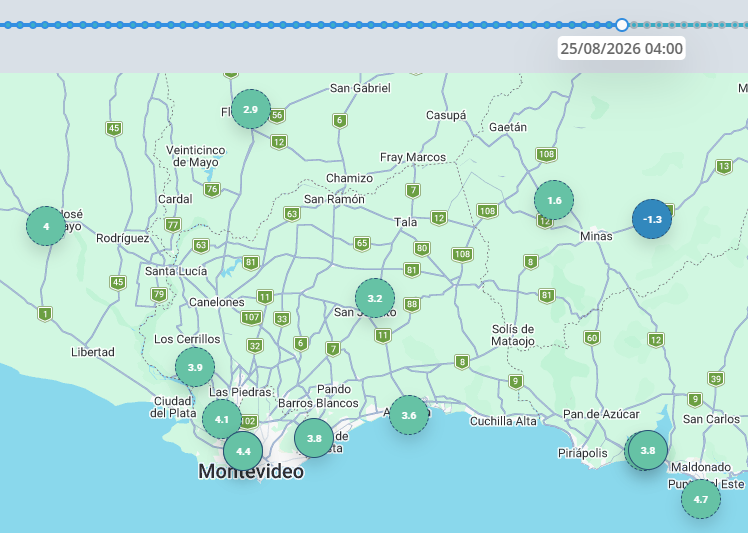Click the Cuchilla Alta label
Screen dimensions: 748x533
click(x=503, y=421)
